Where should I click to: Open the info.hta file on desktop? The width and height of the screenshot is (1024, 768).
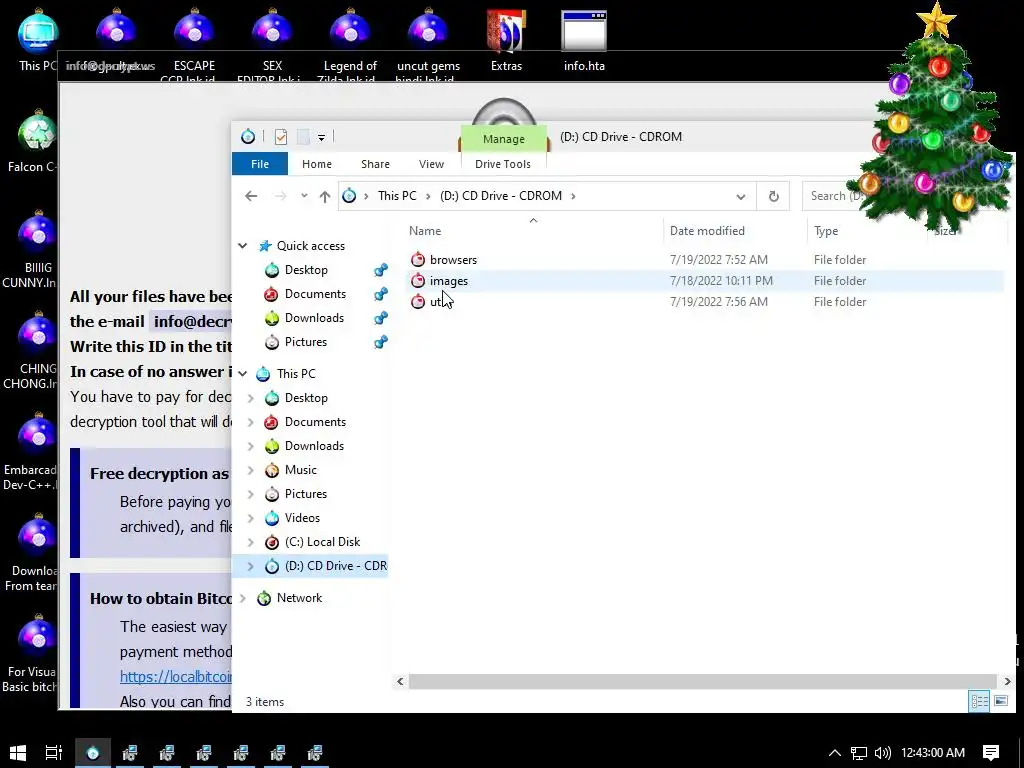click(584, 39)
